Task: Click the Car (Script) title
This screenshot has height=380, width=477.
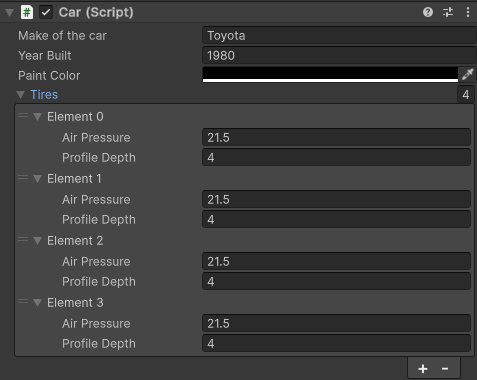Action: 96,13
